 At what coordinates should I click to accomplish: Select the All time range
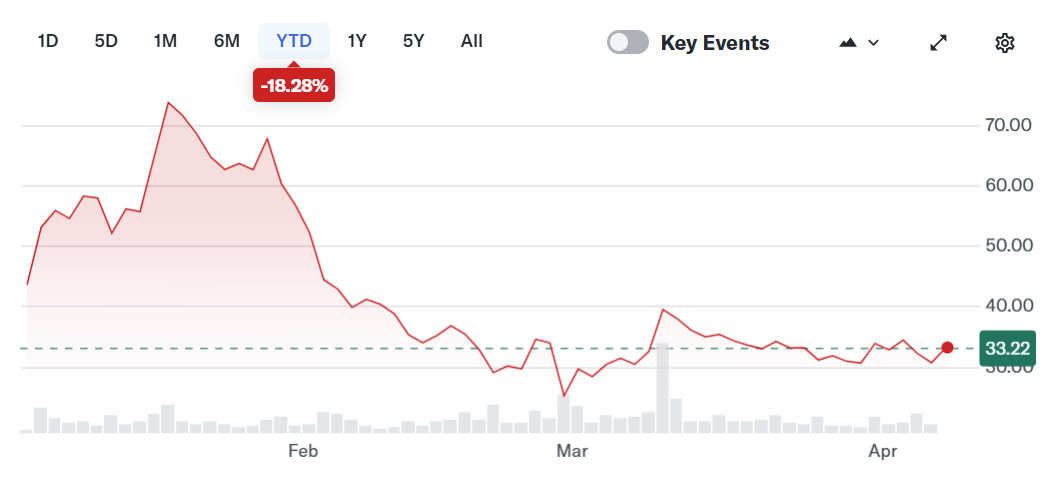click(472, 41)
